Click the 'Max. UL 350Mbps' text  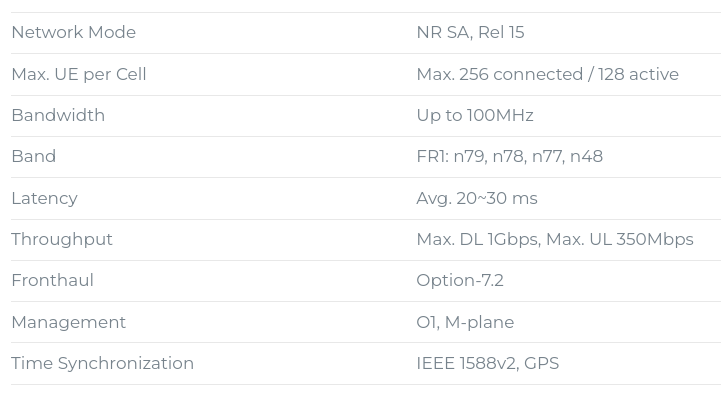[621, 239]
